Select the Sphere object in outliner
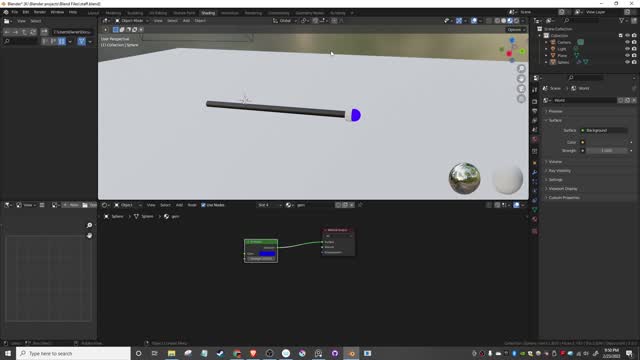Viewport: 640px width, 360px height. [x=563, y=62]
